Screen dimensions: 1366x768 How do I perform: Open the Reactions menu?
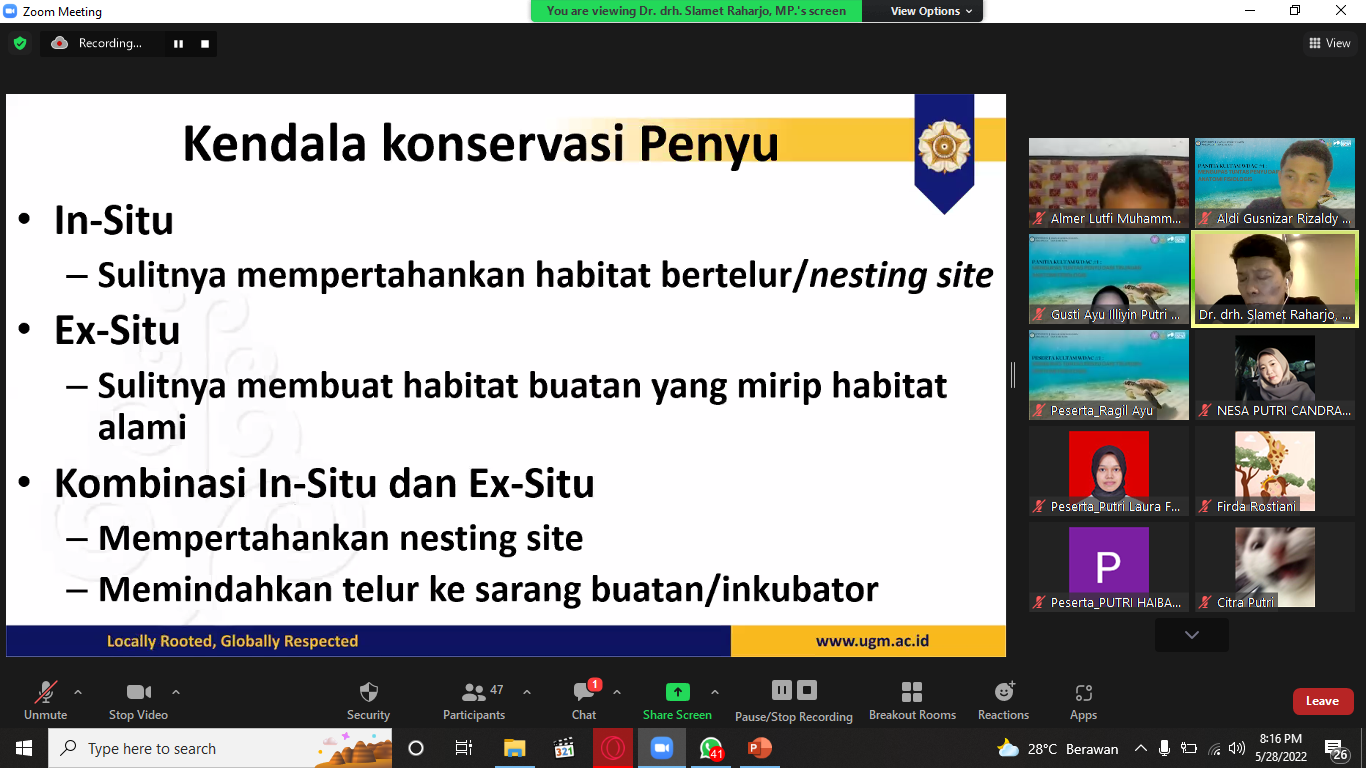click(x=1003, y=700)
